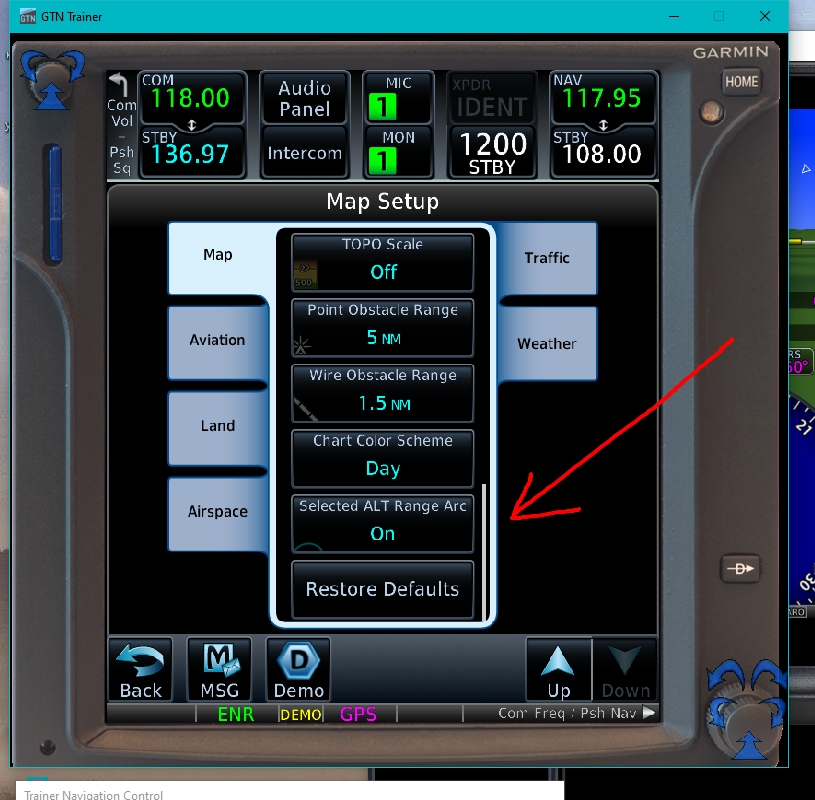This screenshot has width=815, height=800.
Task: Change Chart Color Scheme Day setting
Action: 383,459
